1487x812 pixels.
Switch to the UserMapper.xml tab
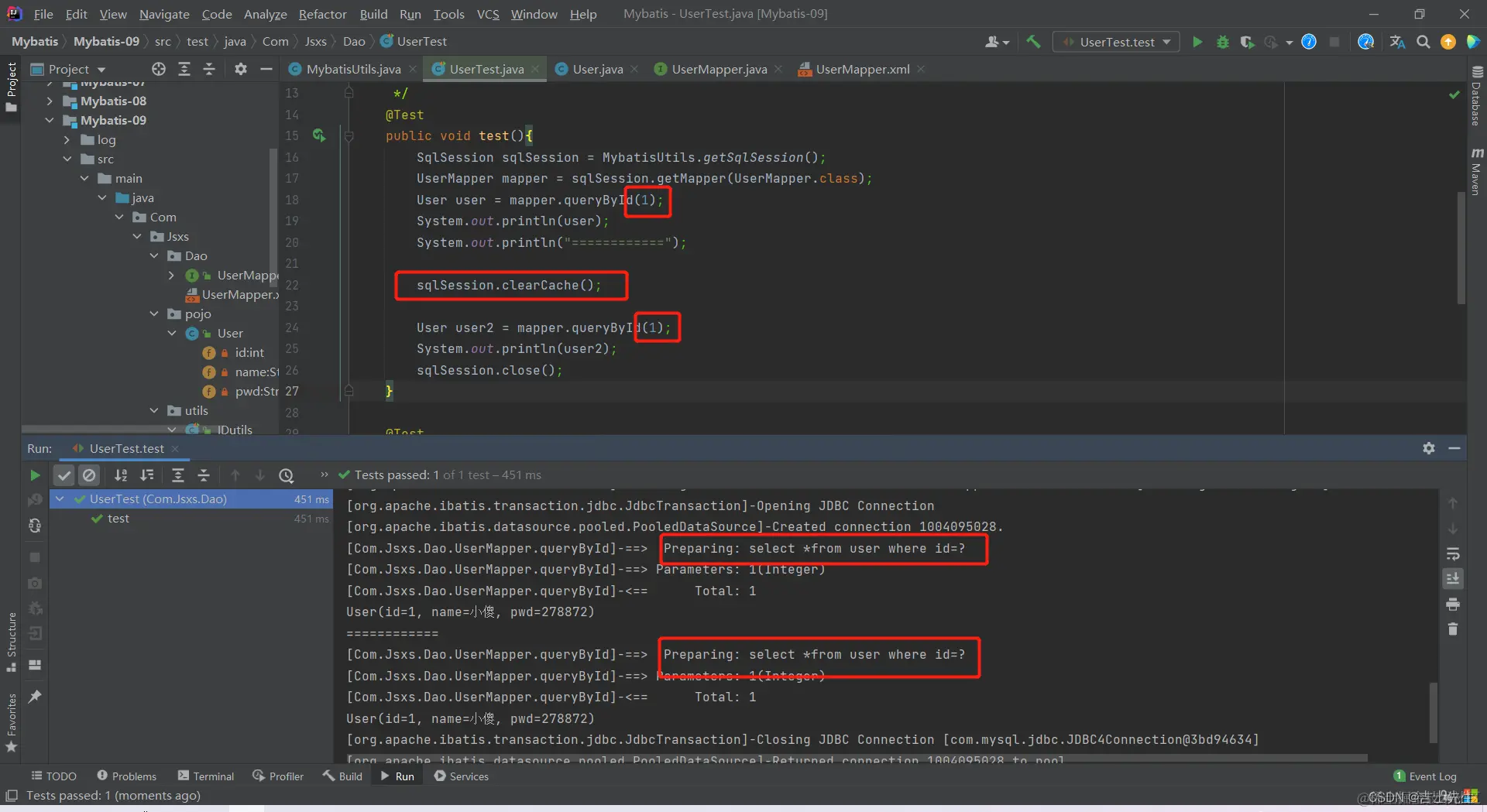pos(862,69)
